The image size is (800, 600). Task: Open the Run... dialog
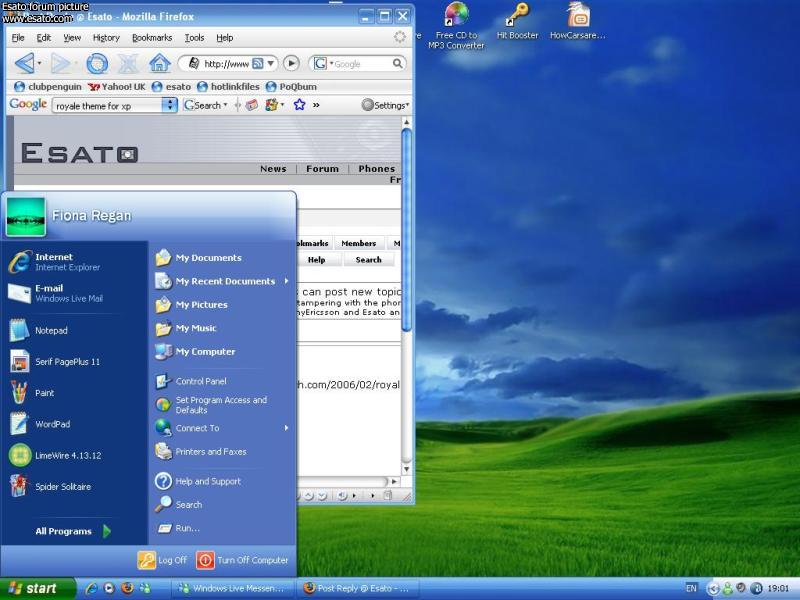click(x=178, y=528)
